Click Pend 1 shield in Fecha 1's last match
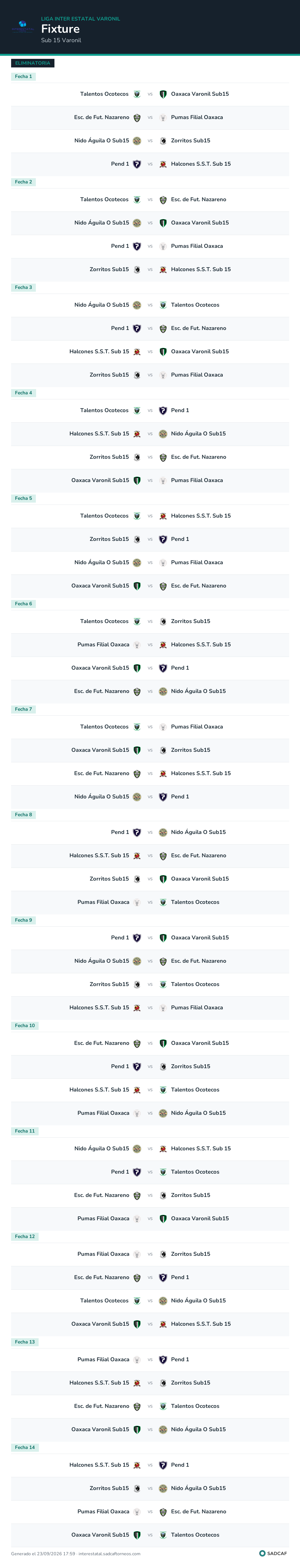This screenshot has width=300, height=1568. point(137,164)
